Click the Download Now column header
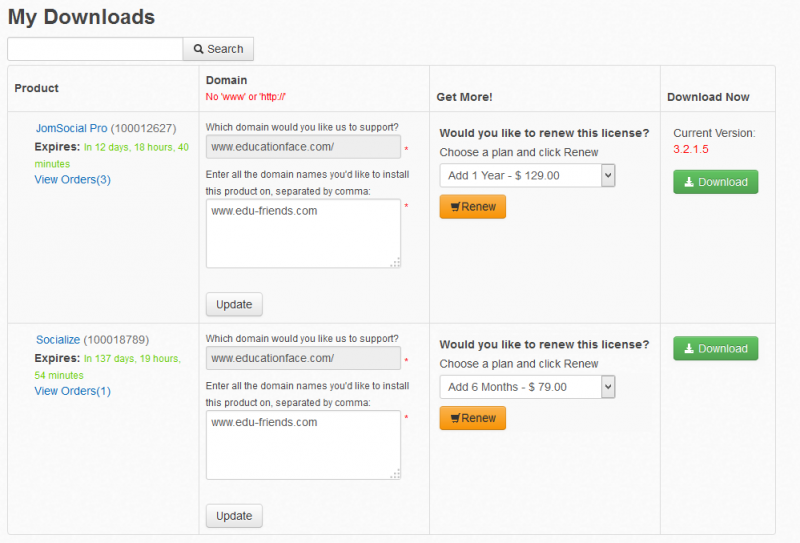Screen dimensions: 800x543 pos(708,97)
